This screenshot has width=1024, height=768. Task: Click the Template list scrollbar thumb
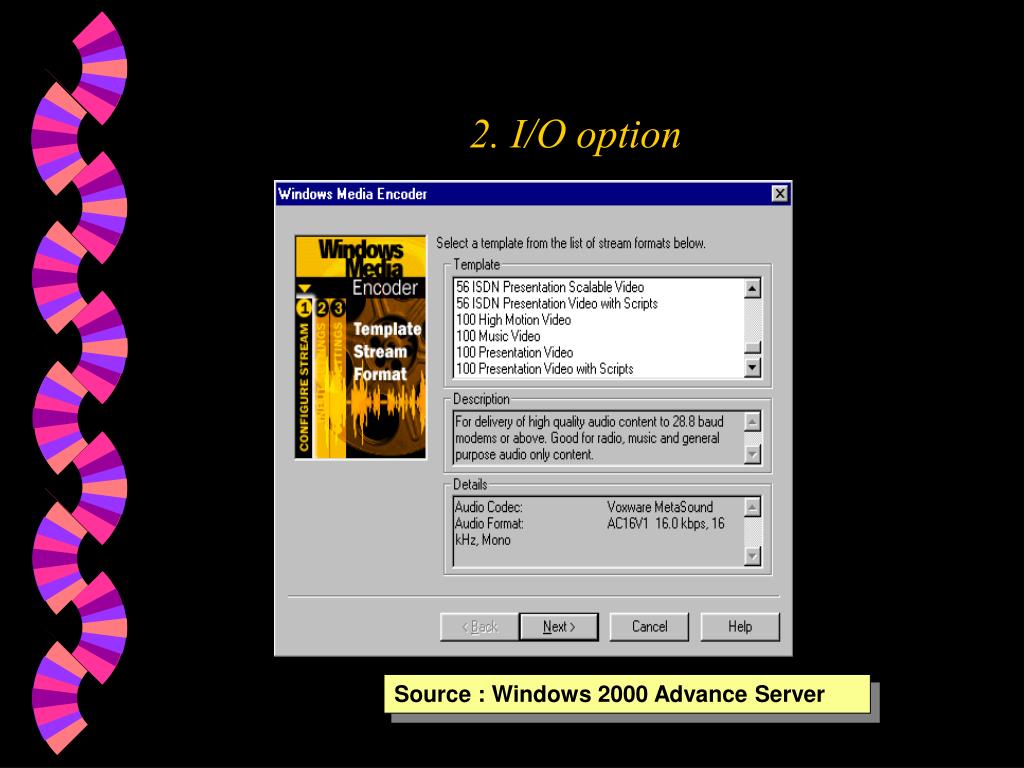click(x=752, y=347)
